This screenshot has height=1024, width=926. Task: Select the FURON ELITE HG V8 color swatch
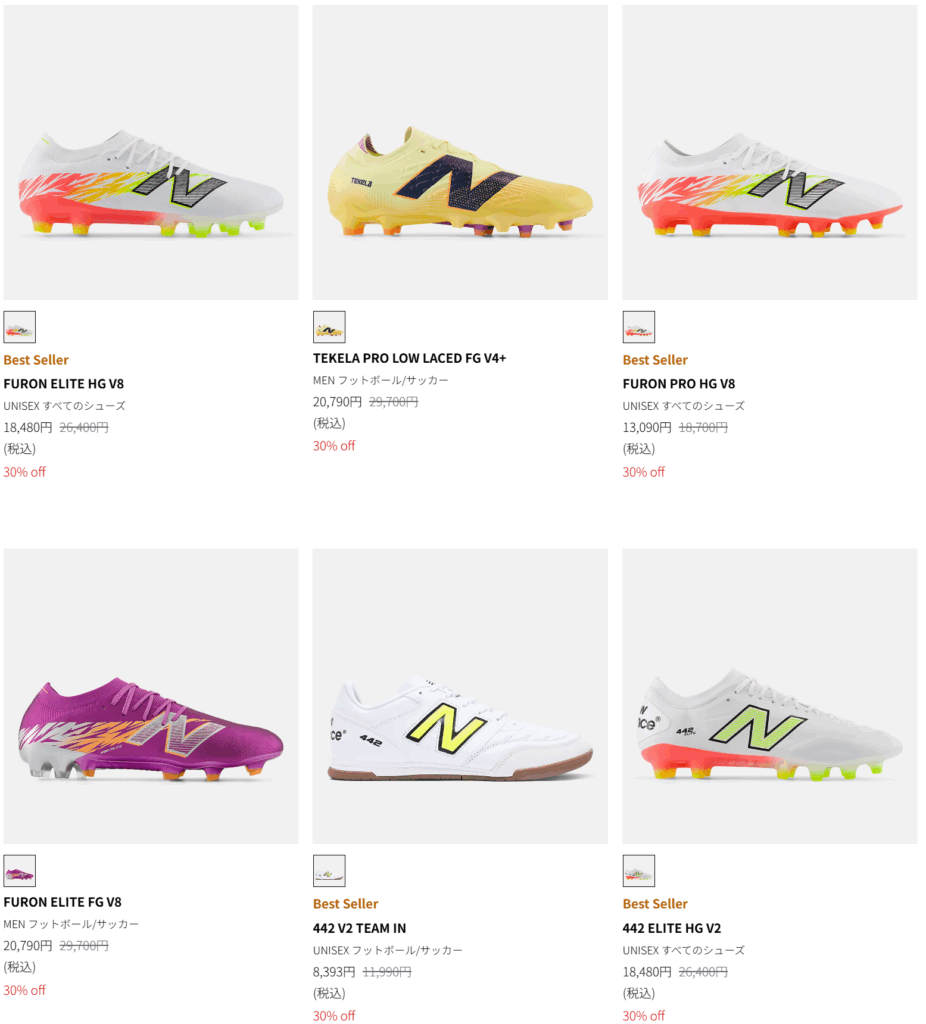(19, 327)
